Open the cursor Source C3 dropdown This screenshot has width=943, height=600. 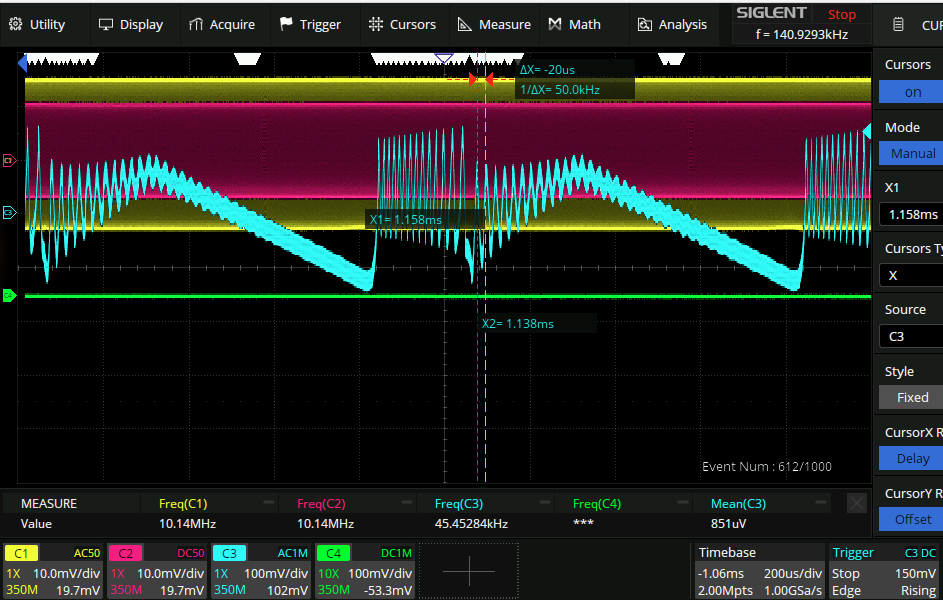(911, 336)
